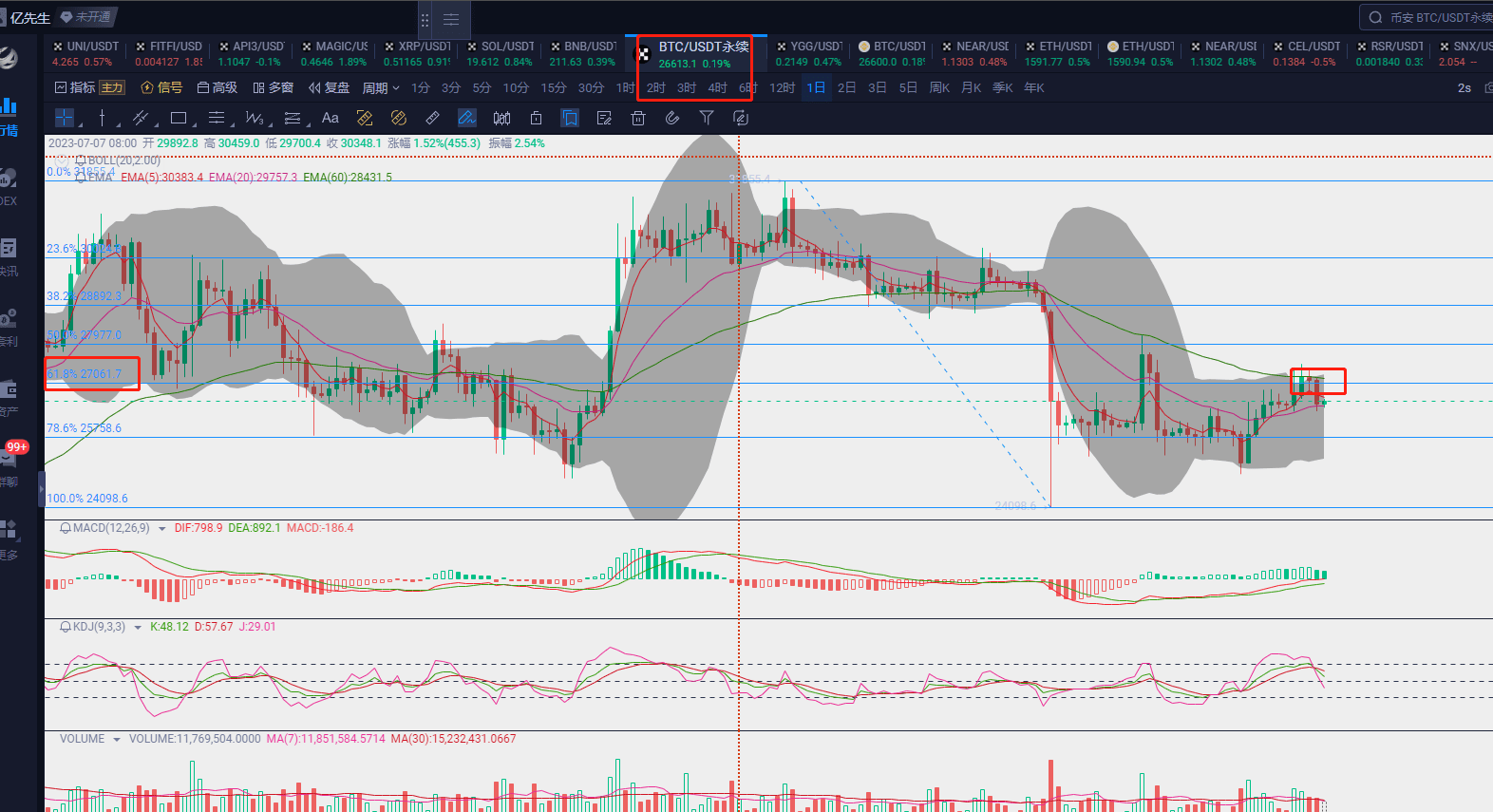Click the six-dot grip handle at top

425,19
